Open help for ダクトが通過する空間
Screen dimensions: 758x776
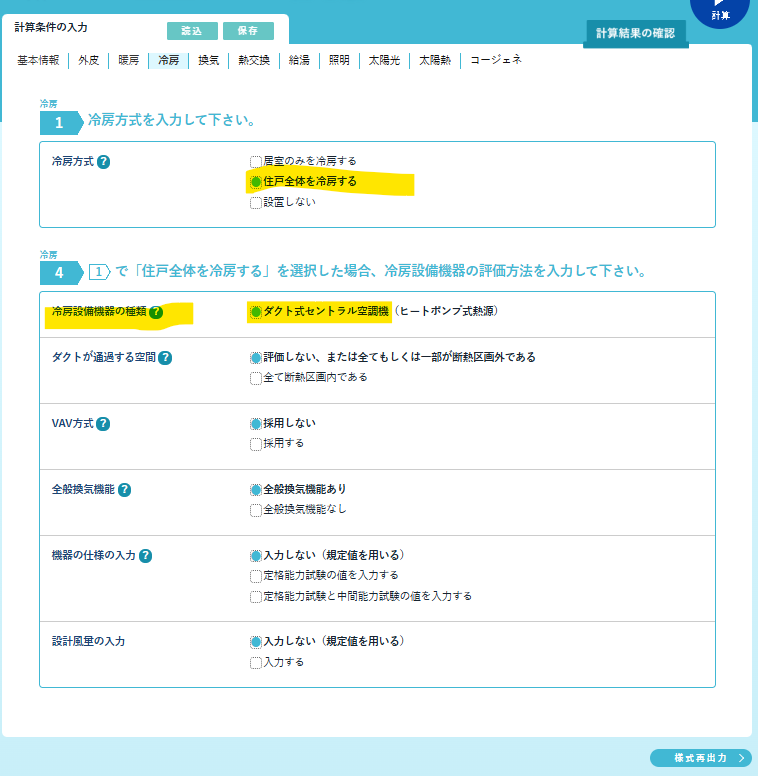point(166,358)
